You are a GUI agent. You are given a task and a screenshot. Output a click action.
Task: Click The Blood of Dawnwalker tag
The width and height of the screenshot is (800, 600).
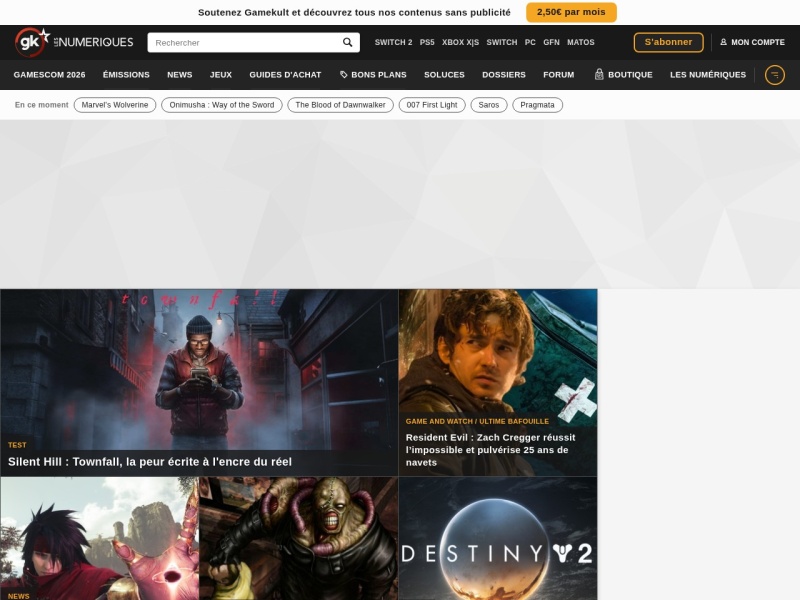tap(340, 105)
